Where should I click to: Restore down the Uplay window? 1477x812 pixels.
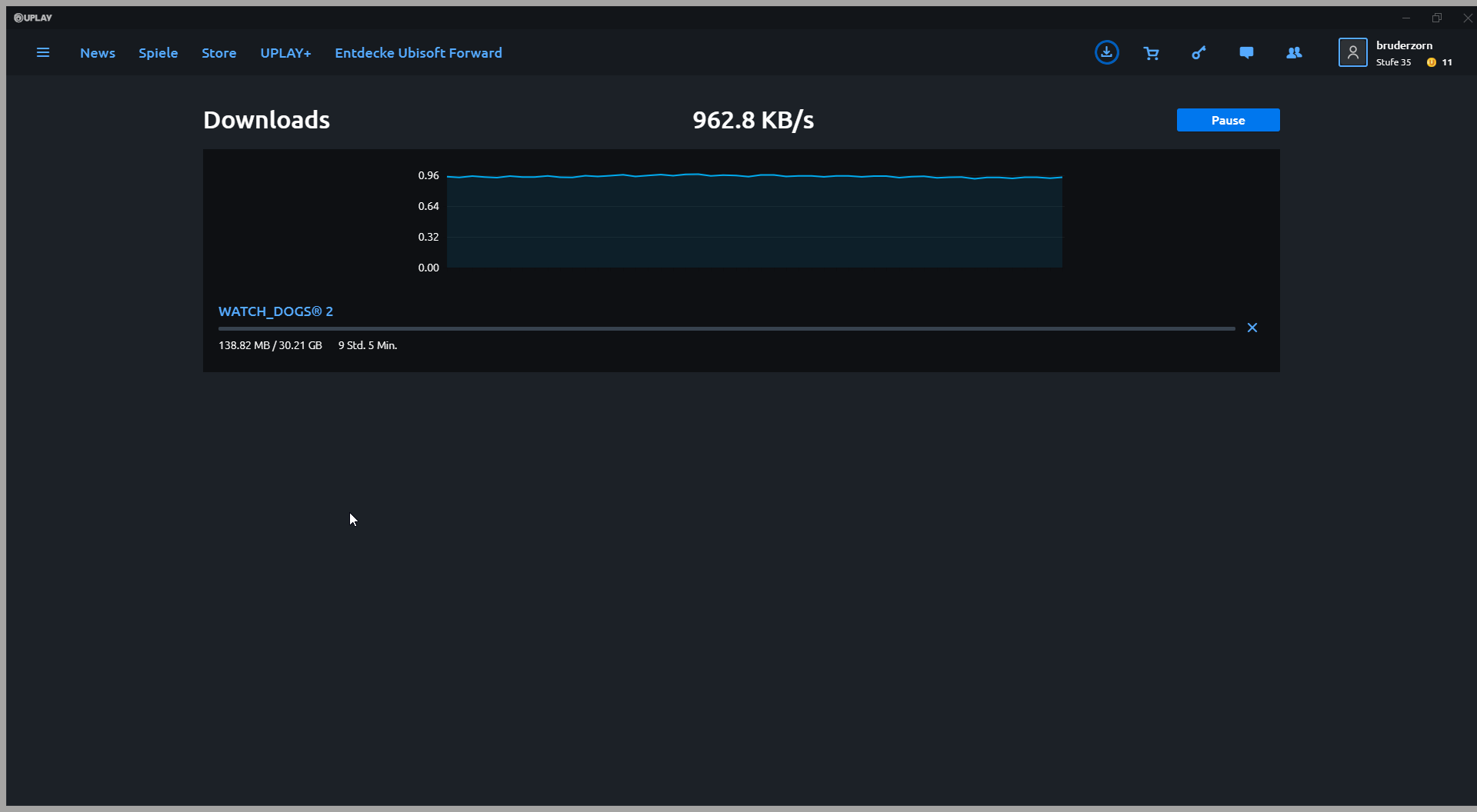(x=1436, y=18)
